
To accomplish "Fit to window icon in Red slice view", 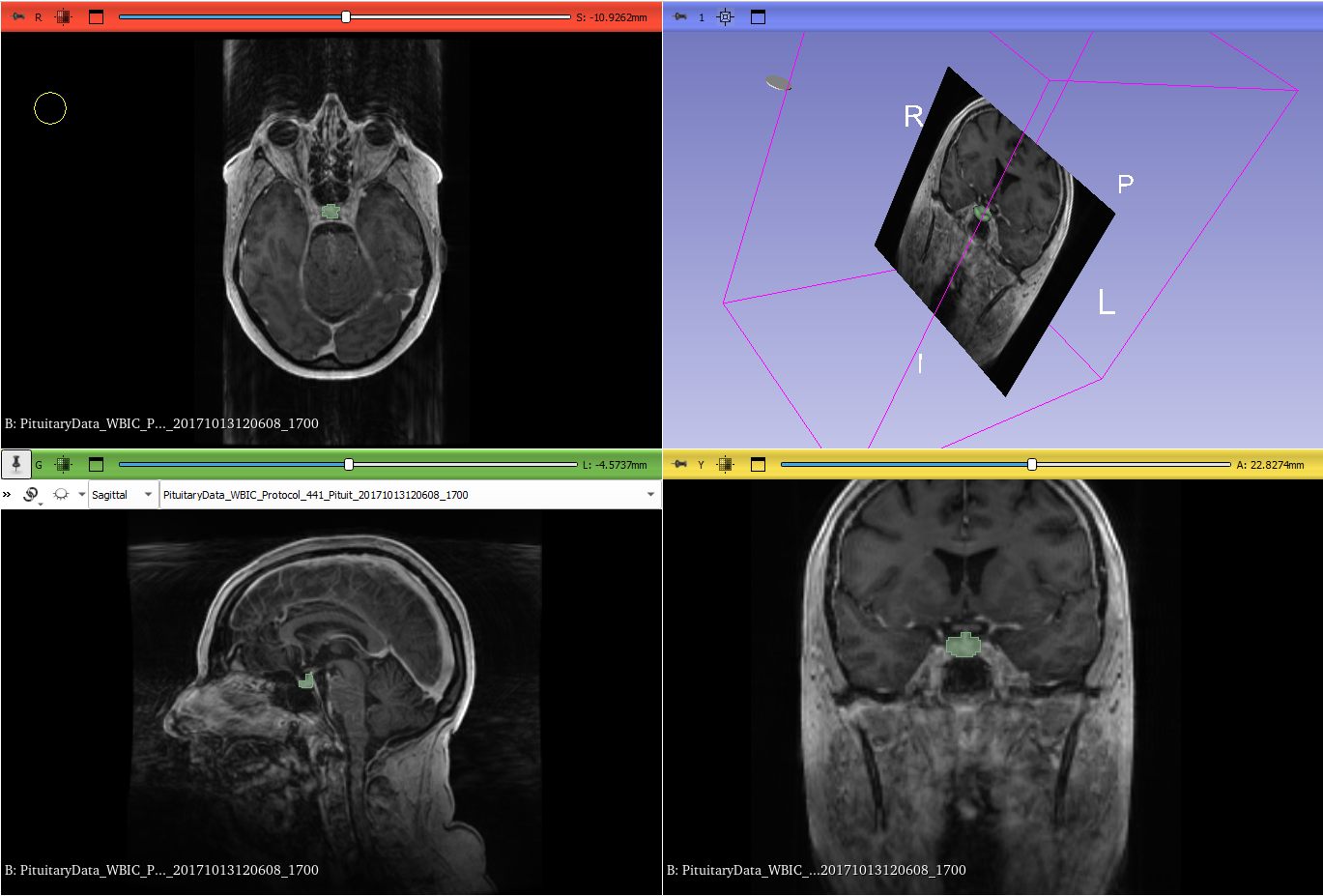I will pos(64,16).
